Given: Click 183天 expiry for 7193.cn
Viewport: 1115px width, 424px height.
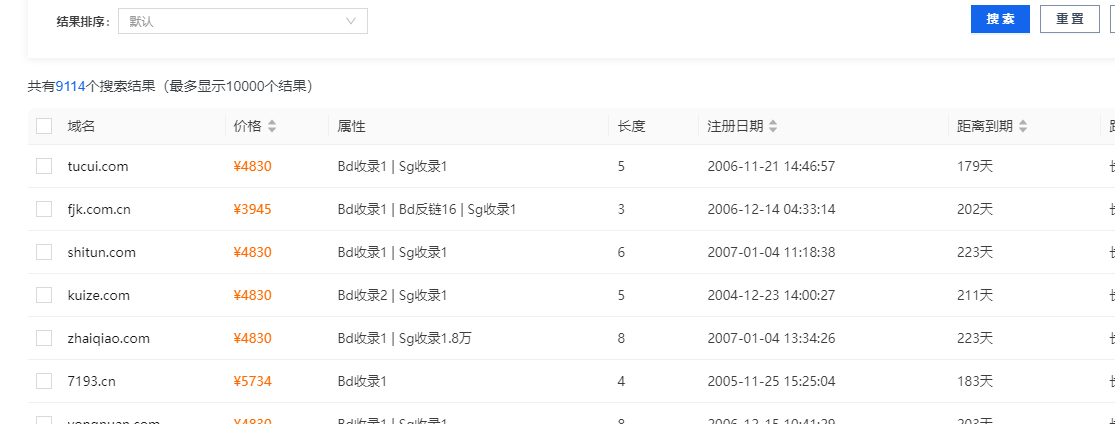Looking at the screenshot, I should [975, 381].
